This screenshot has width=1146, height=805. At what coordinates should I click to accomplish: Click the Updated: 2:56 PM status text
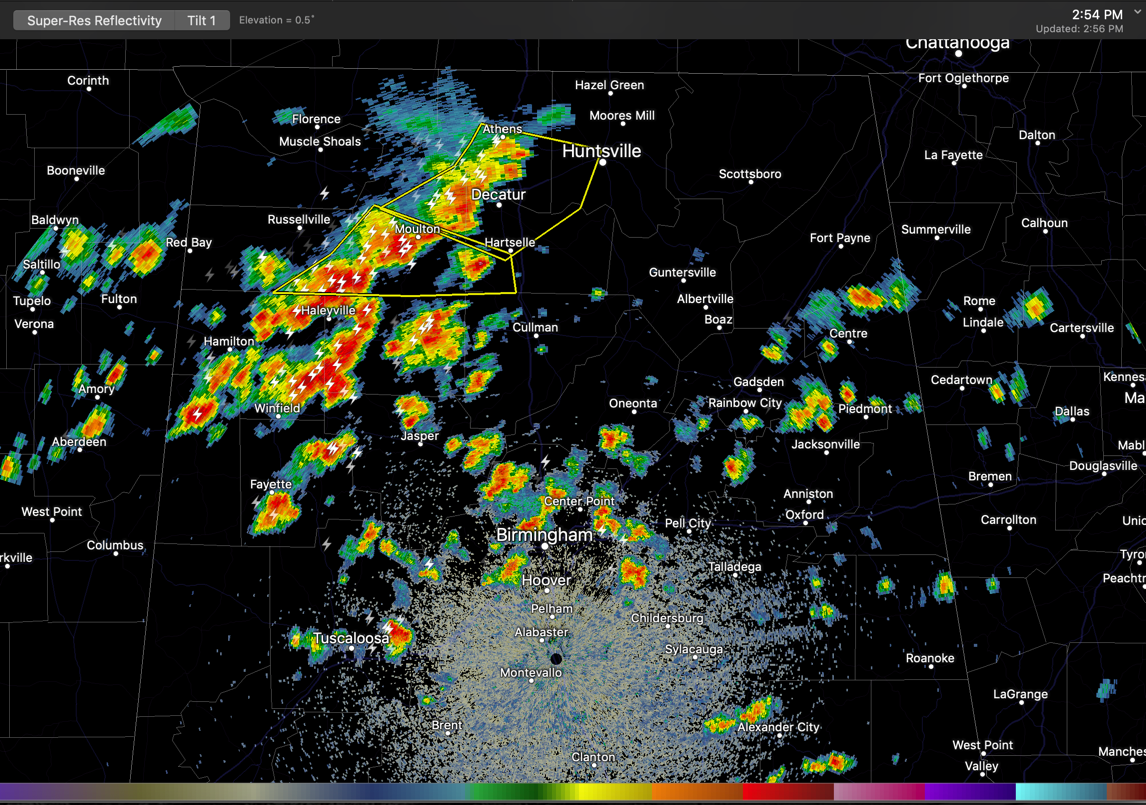(1078, 29)
